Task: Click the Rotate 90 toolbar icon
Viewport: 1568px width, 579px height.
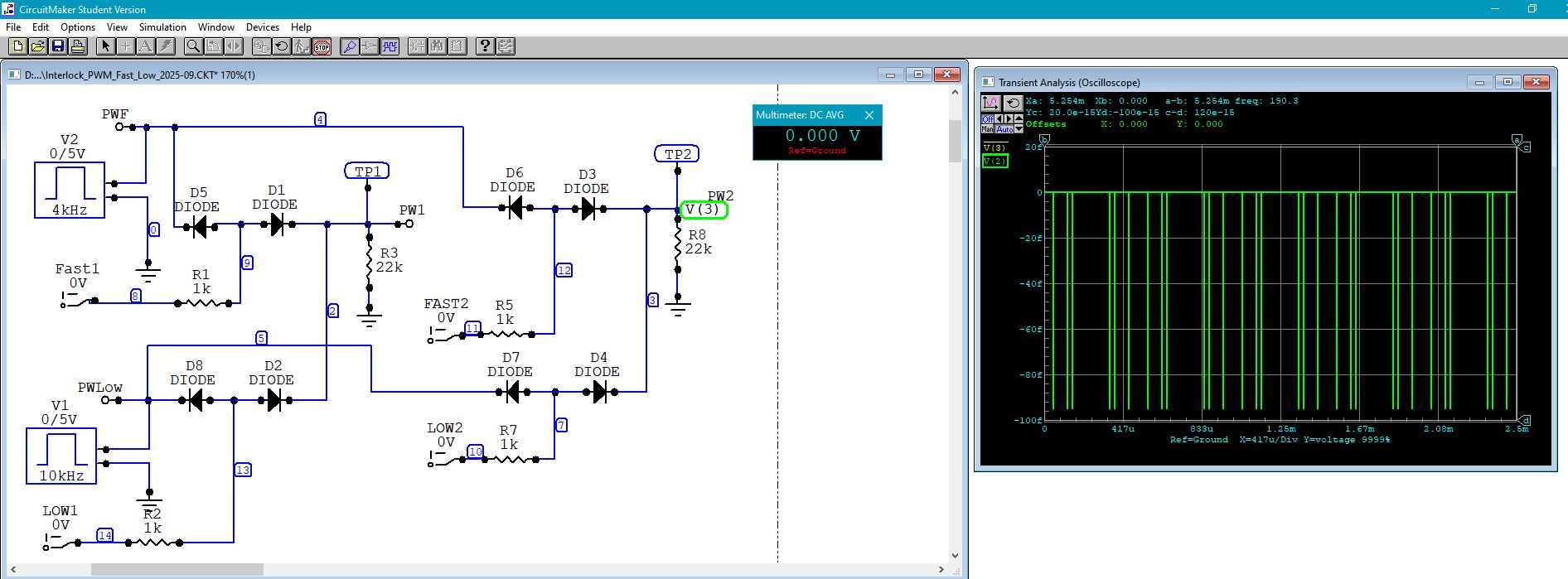Action: point(214,46)
